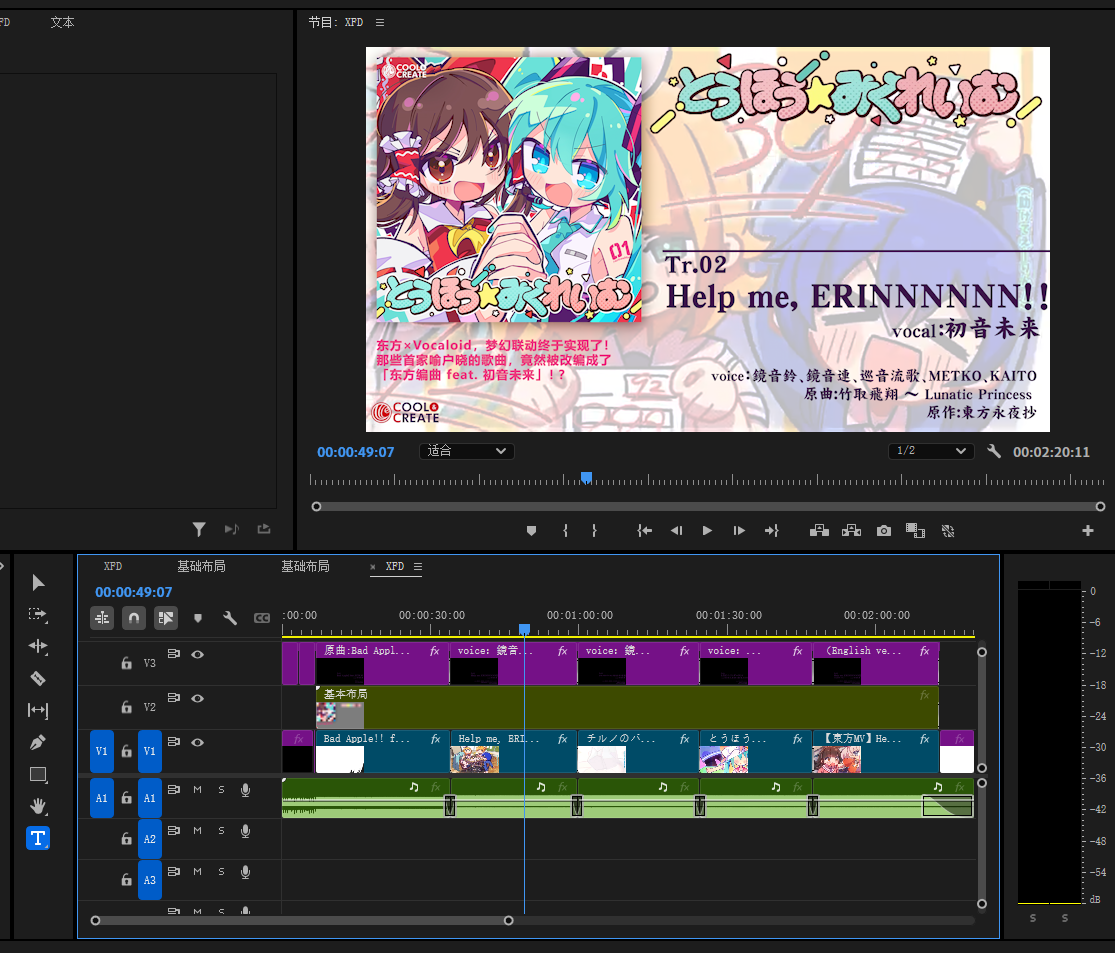The height and width of the screenshot is (953, 1115).
Task: Mute audio track A1
Action: (x=198, y=790)
